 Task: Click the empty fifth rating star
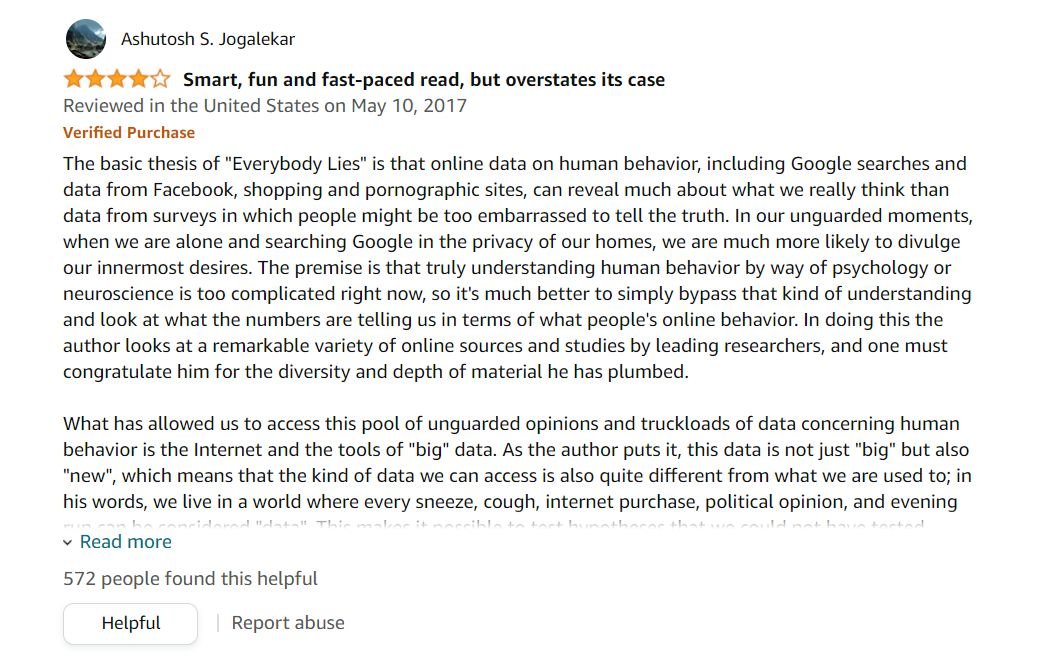coord(160,80)
